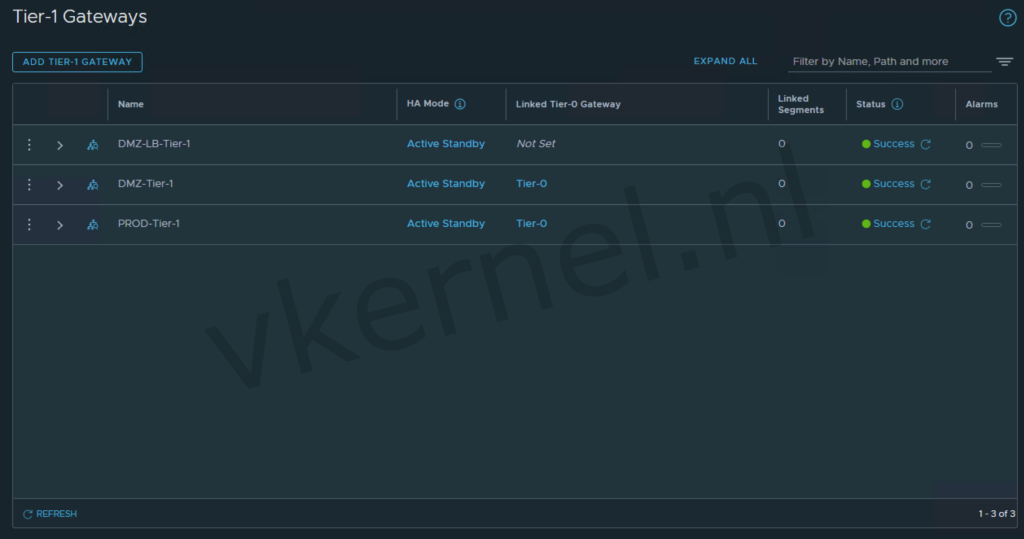Screen dimensions: 1024x539
Task: Open actions menu for DMZ-LB-Tier-1
Action: (29, 145)
